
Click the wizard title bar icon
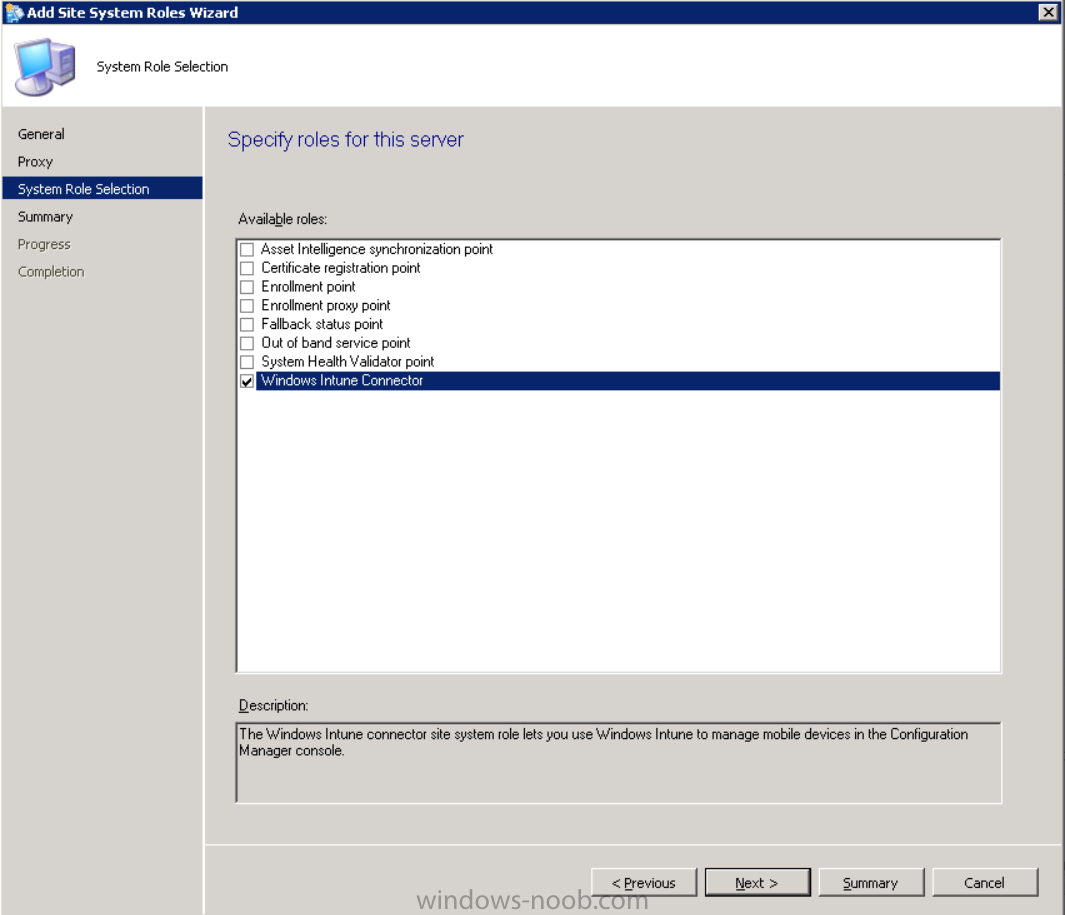[14, 12]
